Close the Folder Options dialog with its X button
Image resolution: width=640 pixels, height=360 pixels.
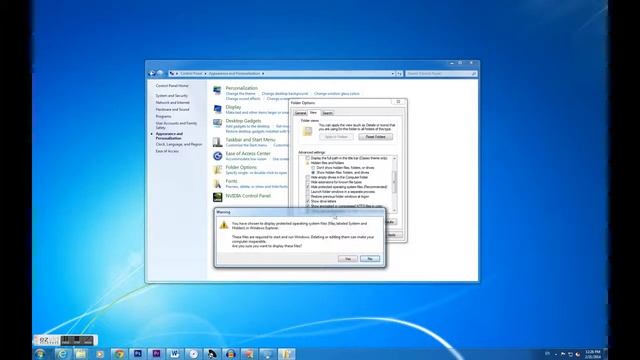coord(398,102)
